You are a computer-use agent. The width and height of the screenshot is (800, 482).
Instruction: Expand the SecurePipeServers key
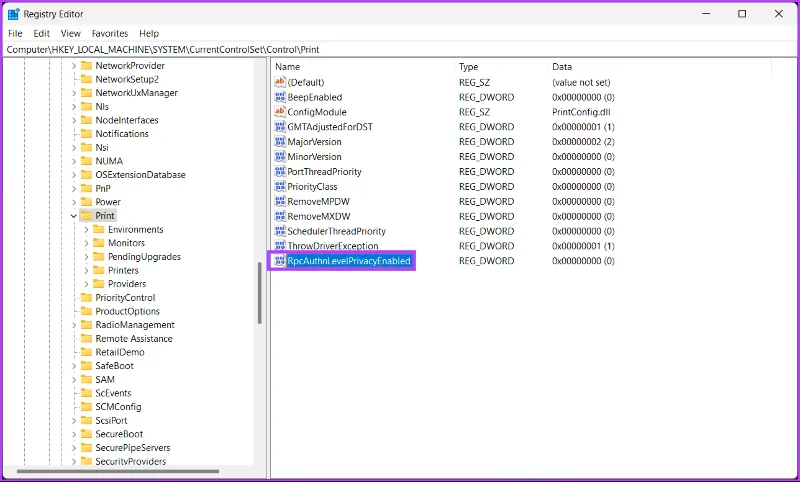click(x=73, y=448)
